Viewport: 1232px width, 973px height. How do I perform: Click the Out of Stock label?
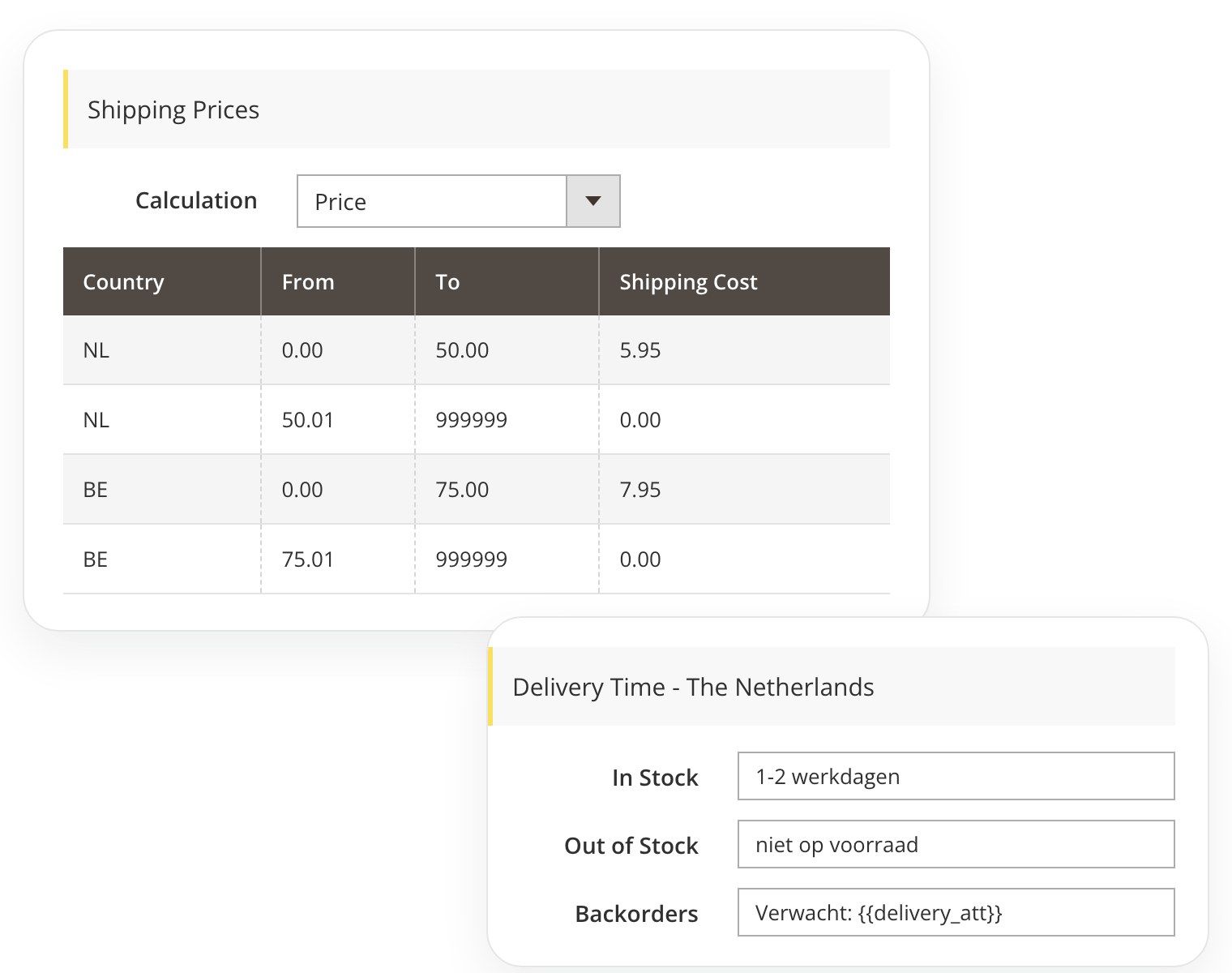click(x=631, y=846)
